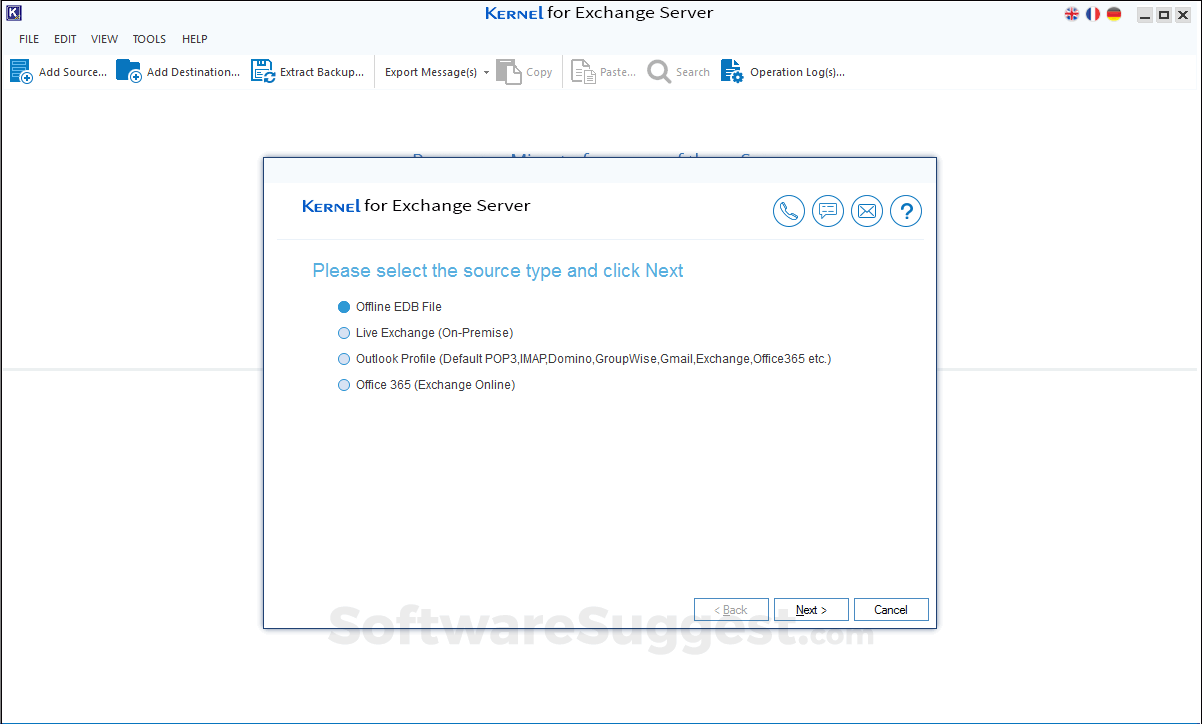Switch language using the French flag

pos(1093,14)
